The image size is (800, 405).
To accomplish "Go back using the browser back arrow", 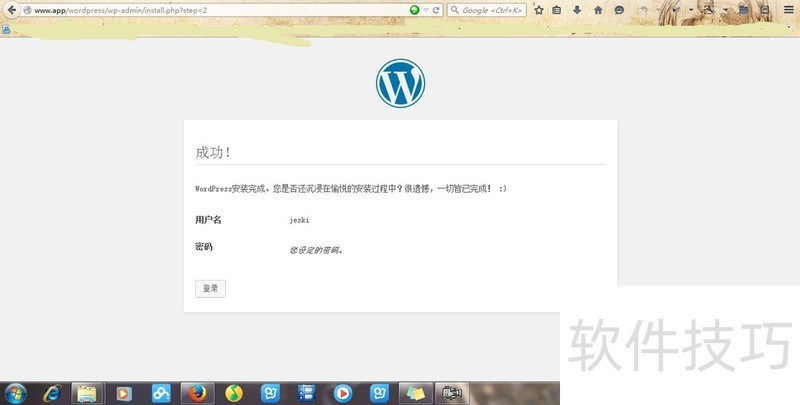I will 11,10.
